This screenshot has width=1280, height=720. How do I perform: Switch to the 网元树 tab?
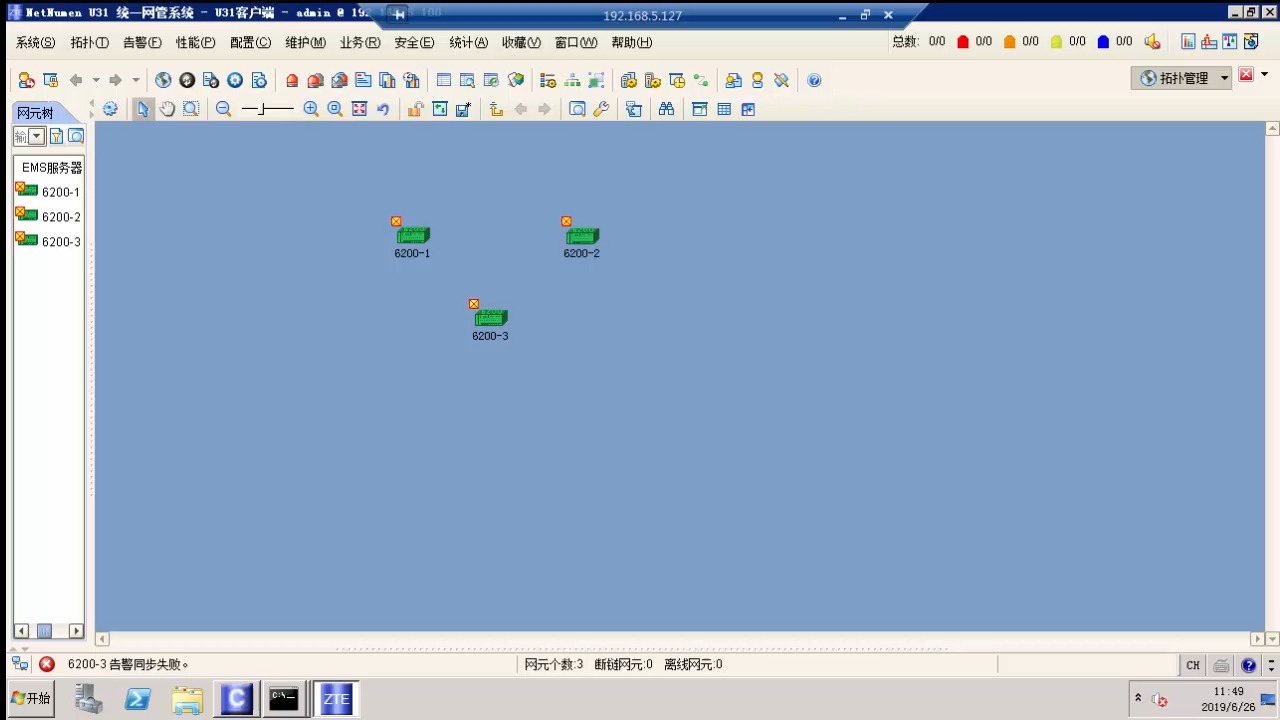pyautogui.click(x=36, y=113)
